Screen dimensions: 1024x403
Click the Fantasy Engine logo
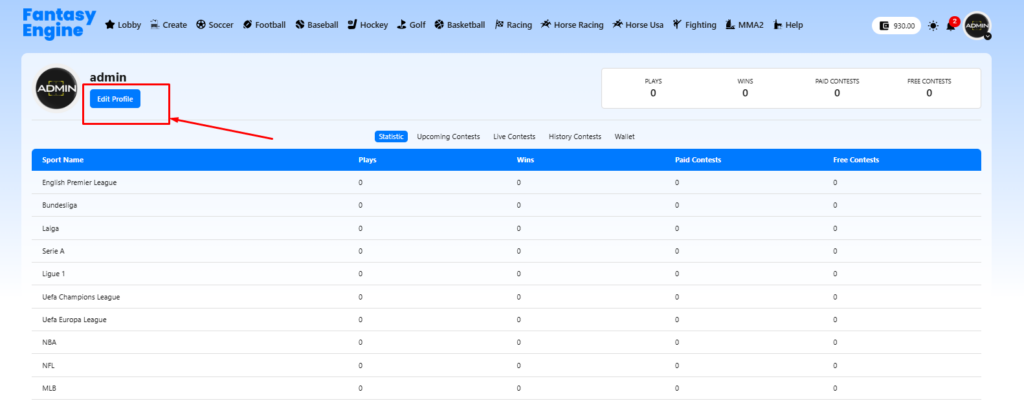[x=60, y=23]
